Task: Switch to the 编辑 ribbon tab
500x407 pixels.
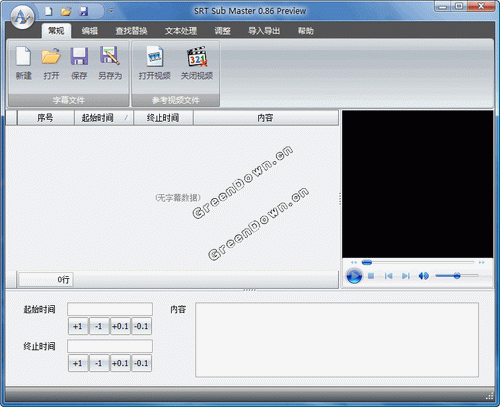Action: pos(90,31)
